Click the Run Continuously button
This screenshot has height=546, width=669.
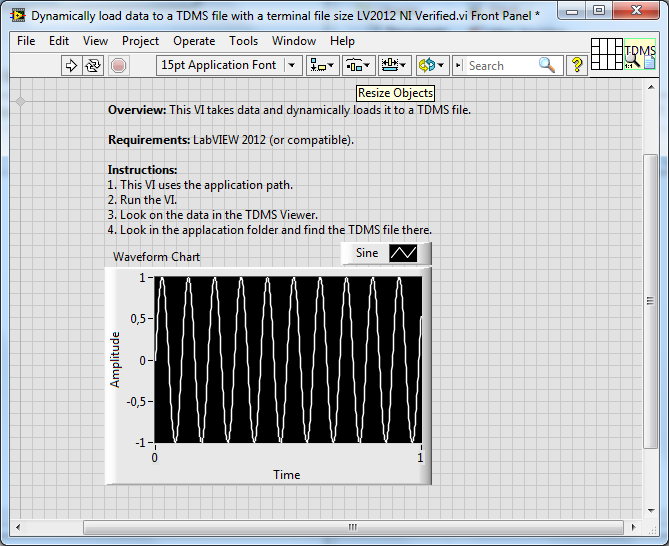(x=93, y=66)
